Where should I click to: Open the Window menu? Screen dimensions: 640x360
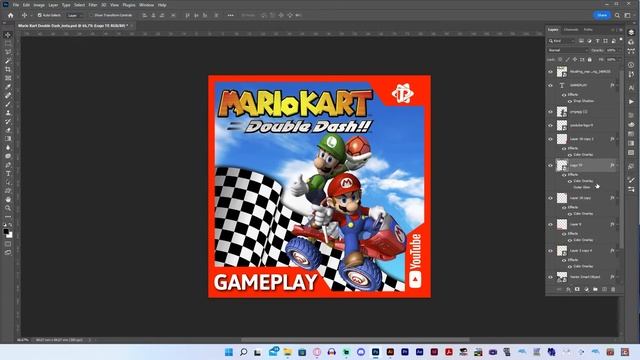point(147,5)
